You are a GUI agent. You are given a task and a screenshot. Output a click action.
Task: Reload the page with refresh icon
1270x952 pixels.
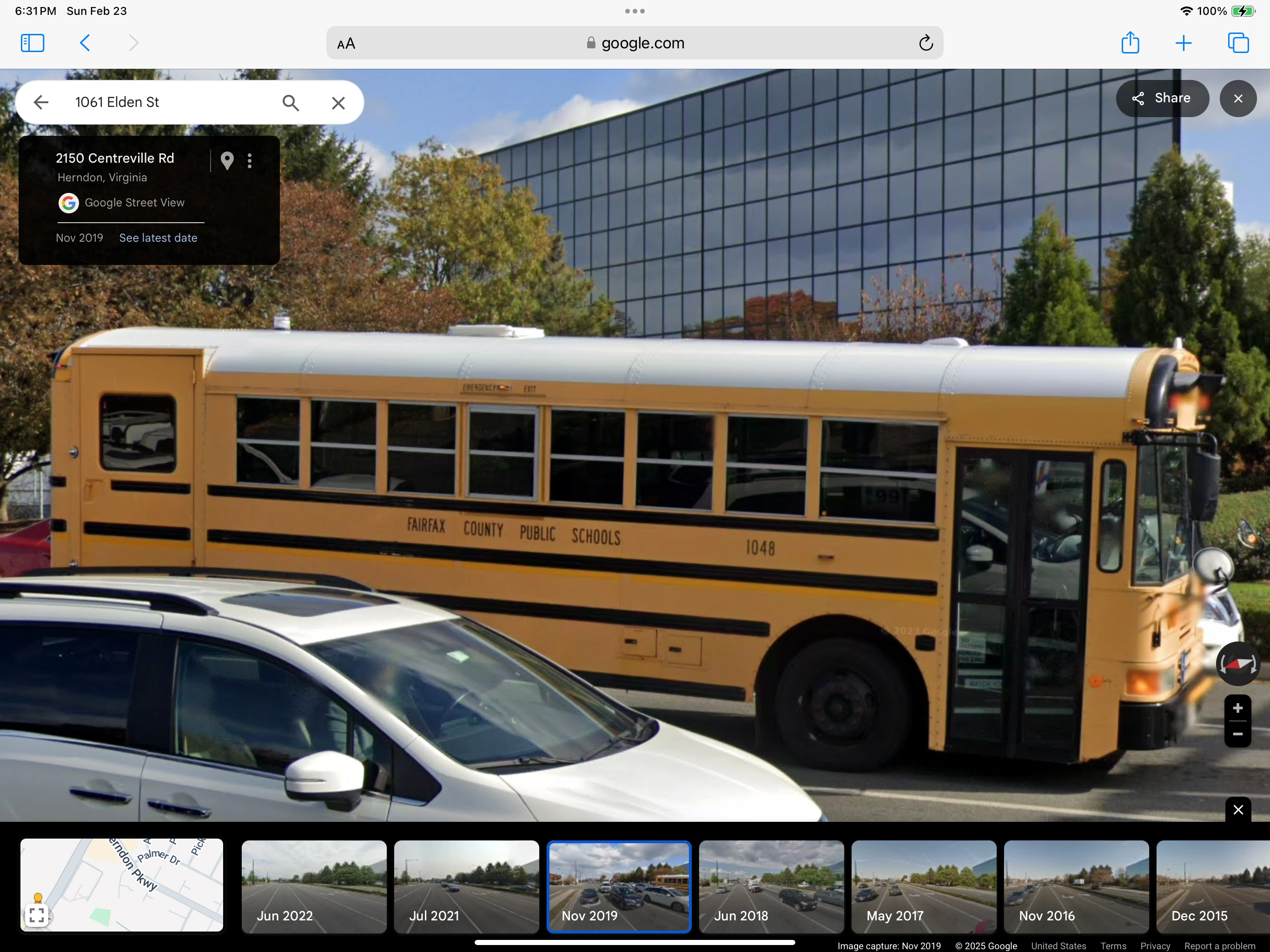[925, 43]
